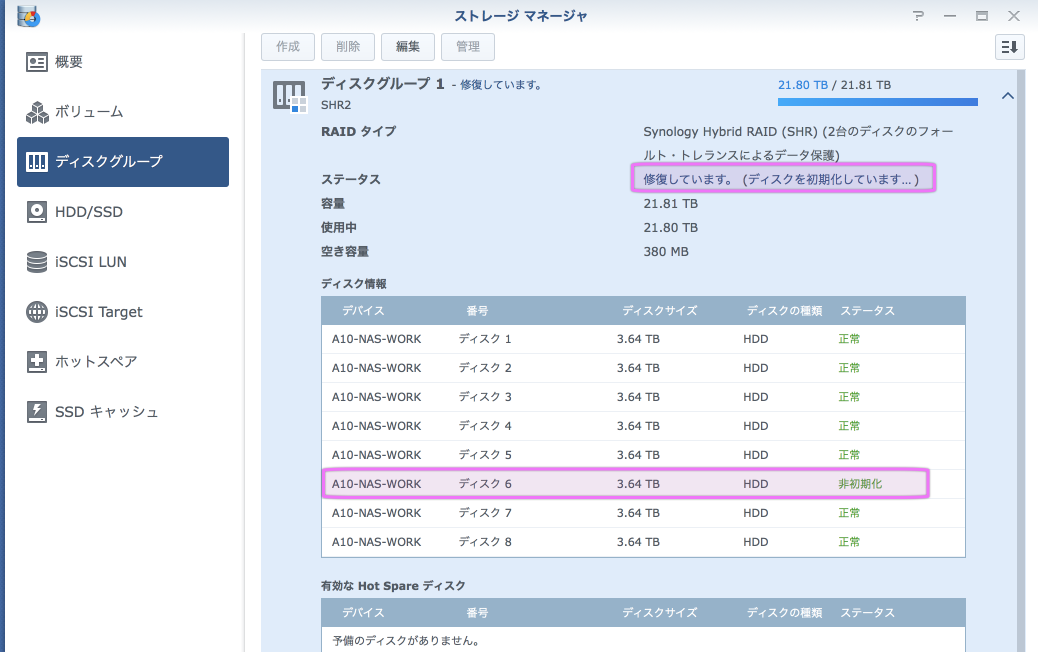
Task: Open the ディスクグループ tab in sidebar
Action: (123, 162)
